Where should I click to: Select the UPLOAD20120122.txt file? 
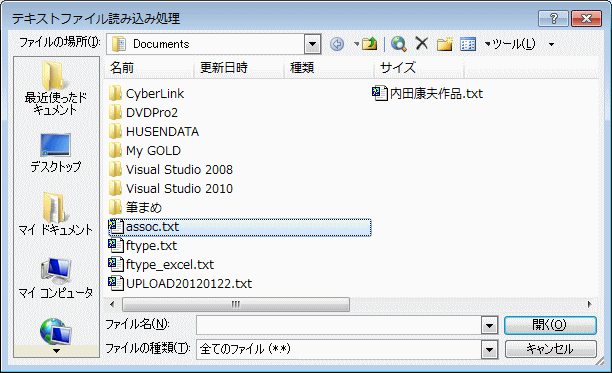click(180, 284)
